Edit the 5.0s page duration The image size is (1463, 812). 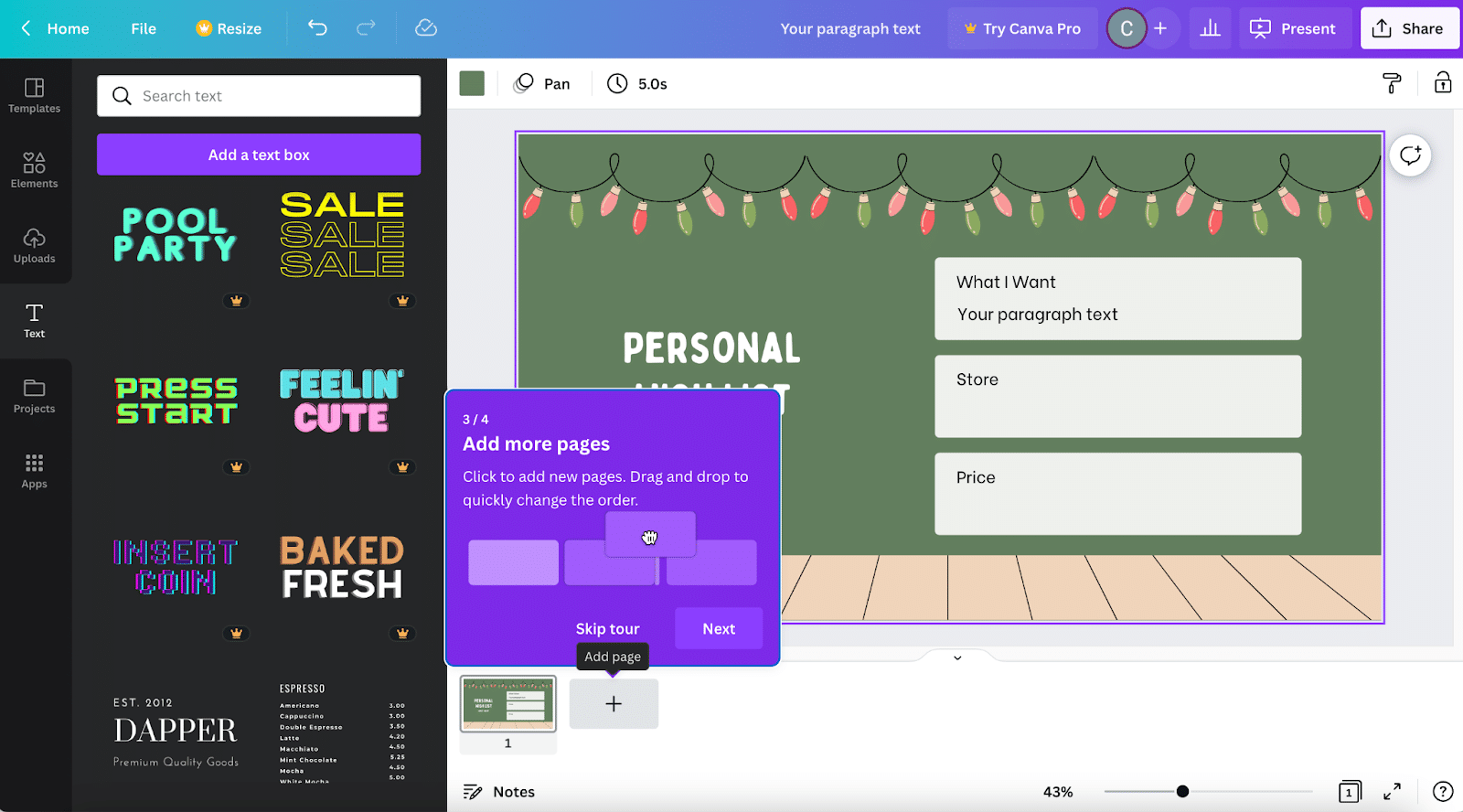click(638, 83)
